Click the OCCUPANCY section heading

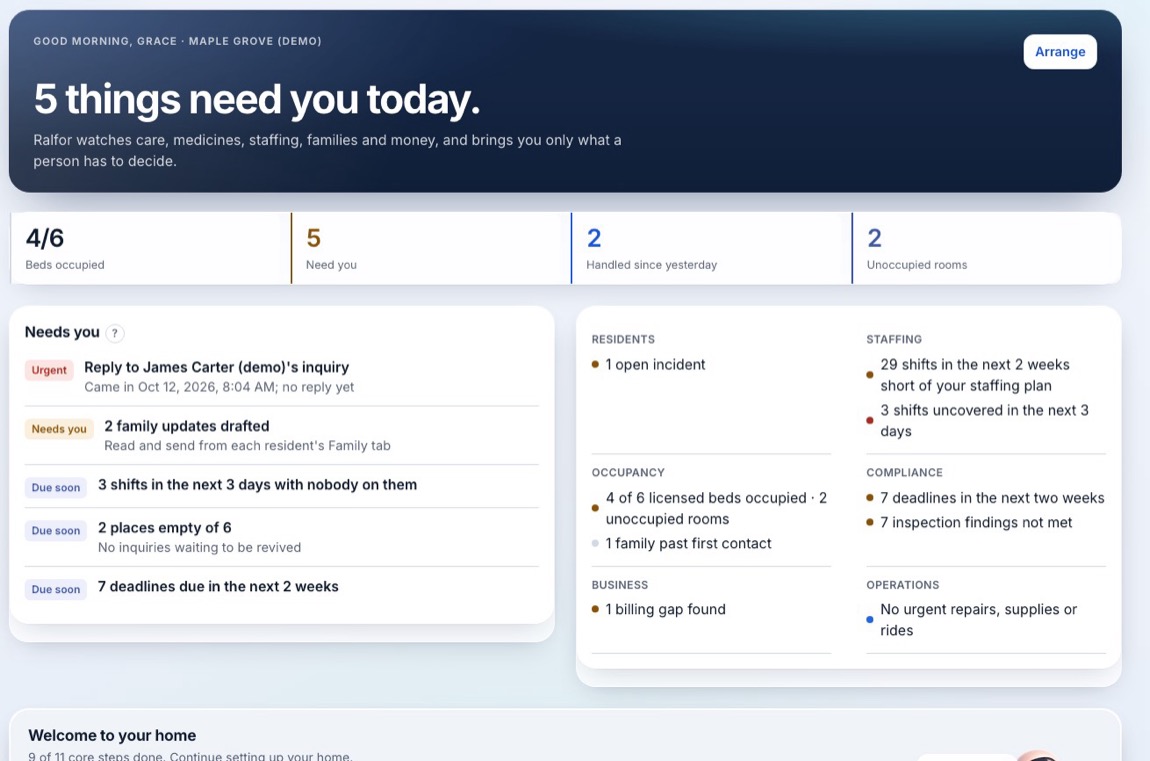629,473
